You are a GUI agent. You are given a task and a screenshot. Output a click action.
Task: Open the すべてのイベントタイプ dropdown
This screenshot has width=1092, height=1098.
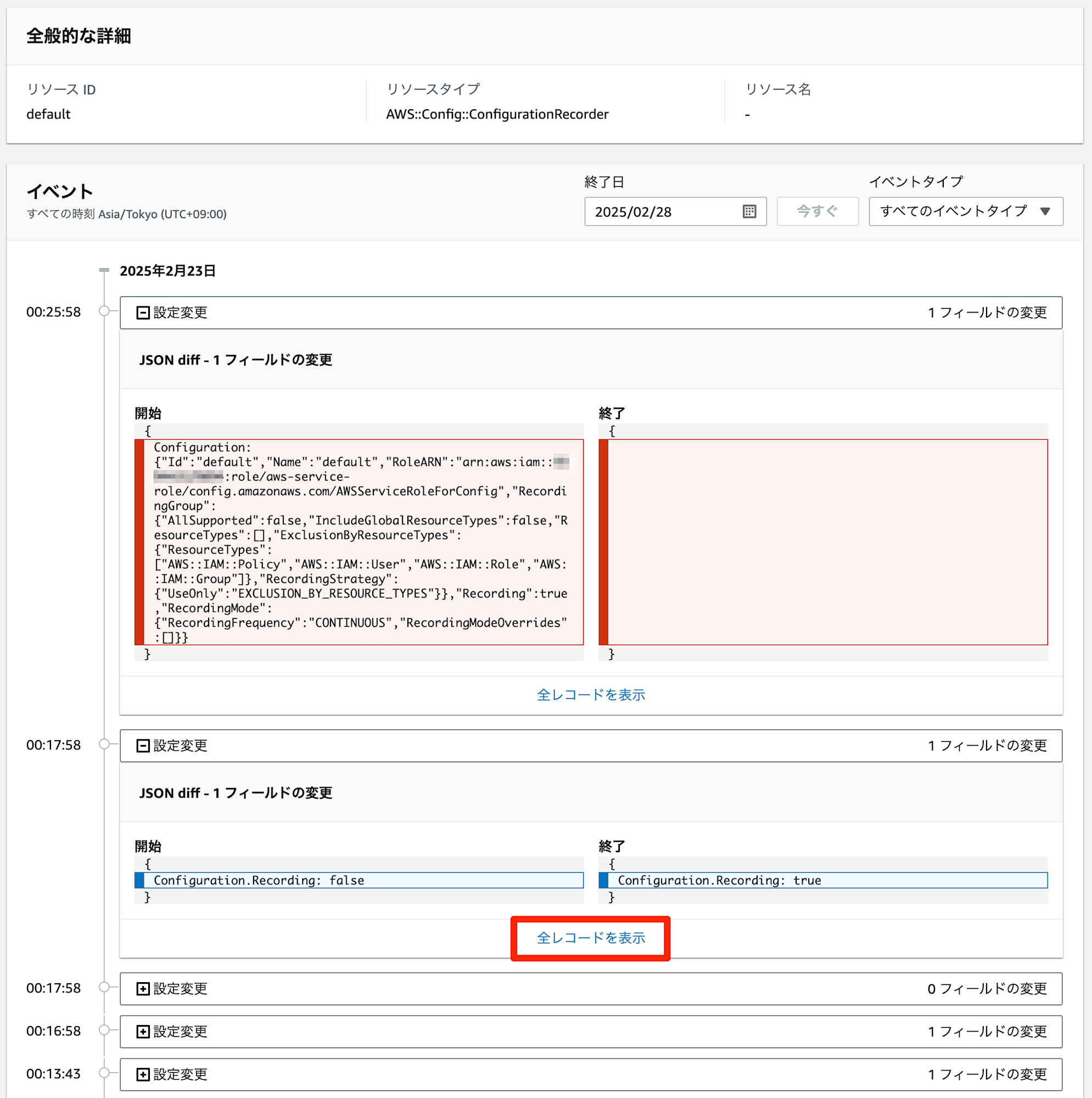coord(966,211)
